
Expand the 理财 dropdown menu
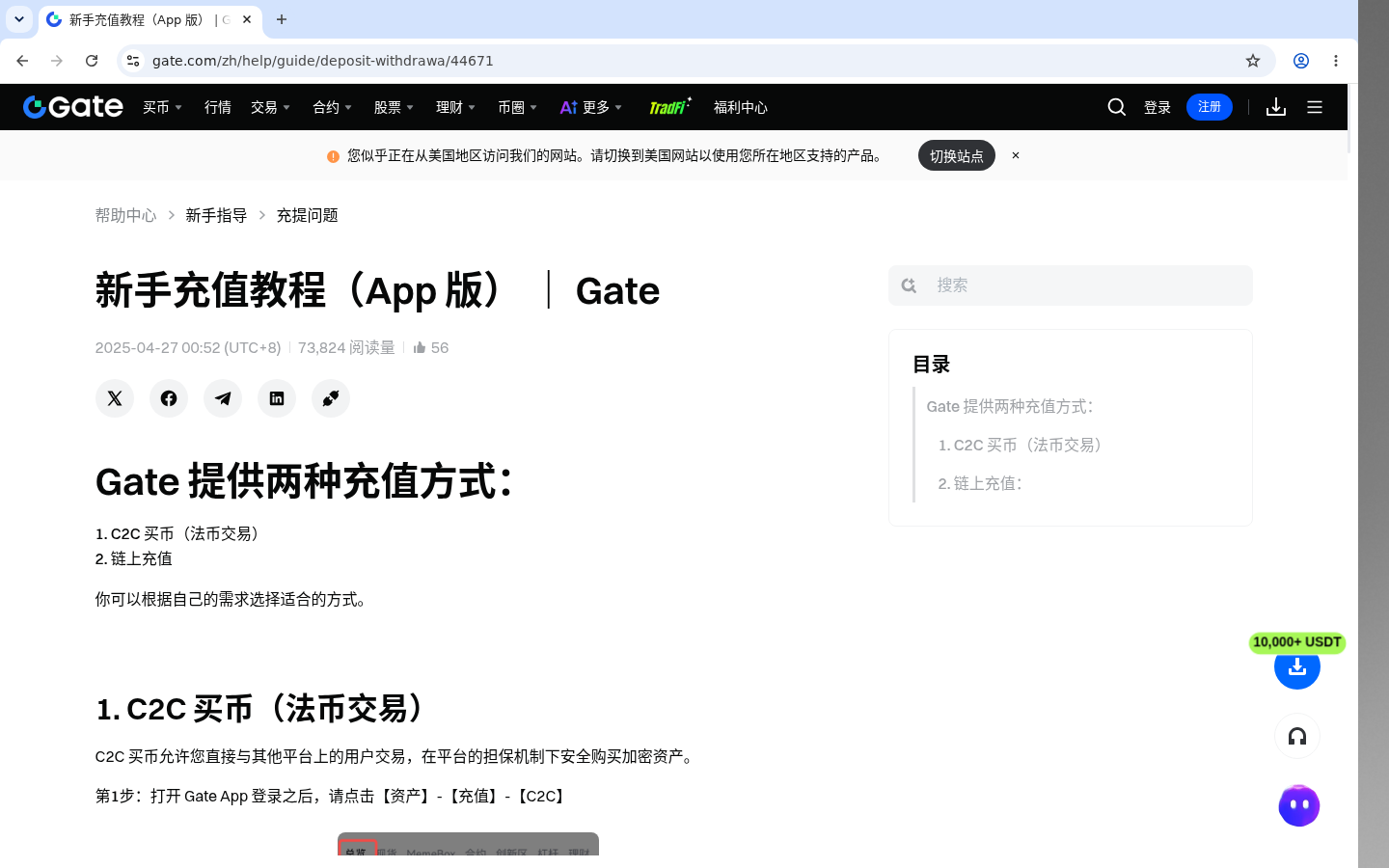tap(456, 107)
